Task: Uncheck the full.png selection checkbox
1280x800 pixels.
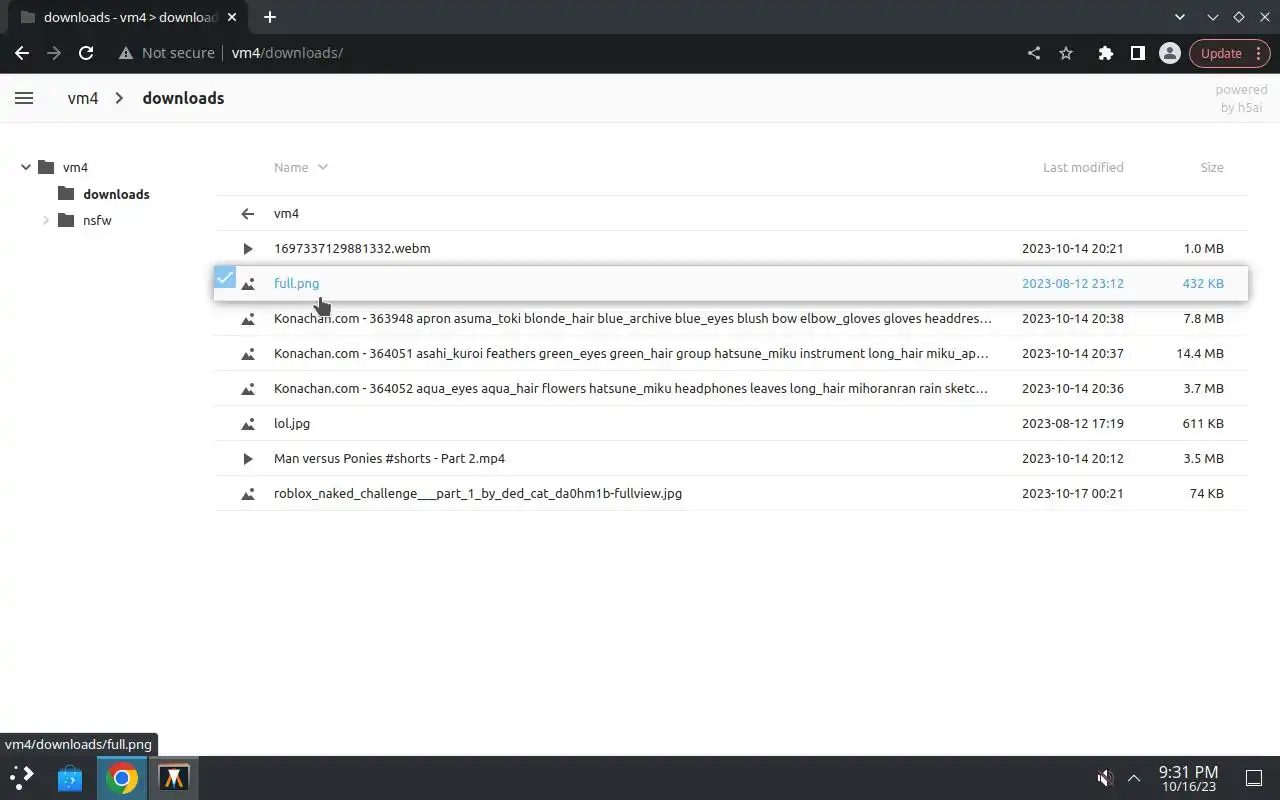Action: click(225, 278)
